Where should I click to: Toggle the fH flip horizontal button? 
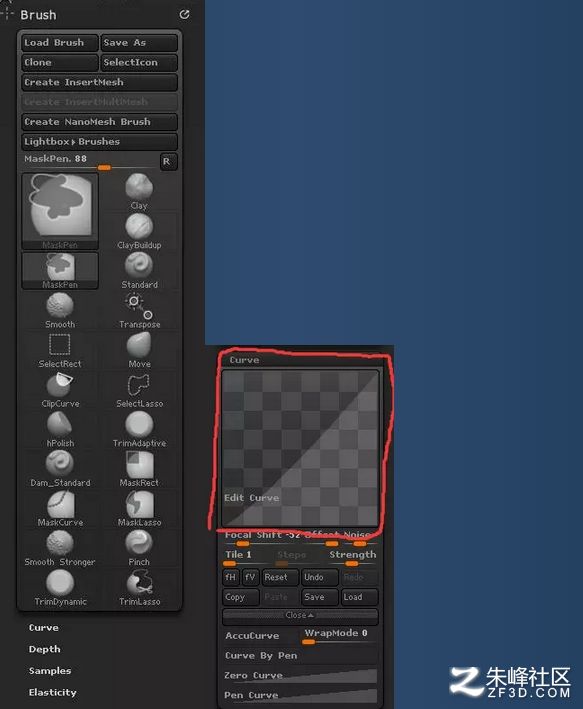231,577
